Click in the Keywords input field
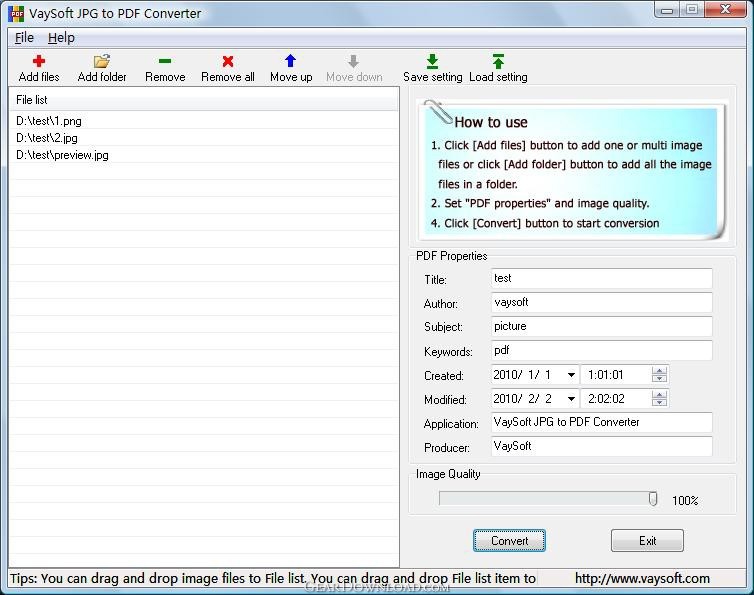 tap(602, 351)
